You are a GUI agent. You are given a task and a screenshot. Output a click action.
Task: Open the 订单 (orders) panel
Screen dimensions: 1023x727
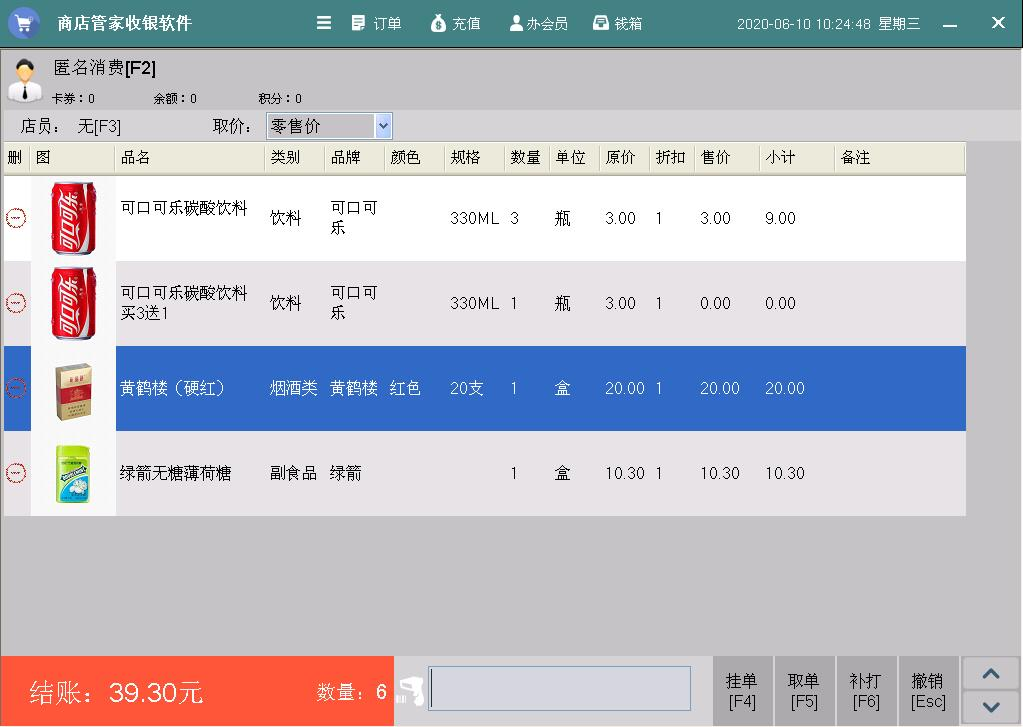point(377,22)
